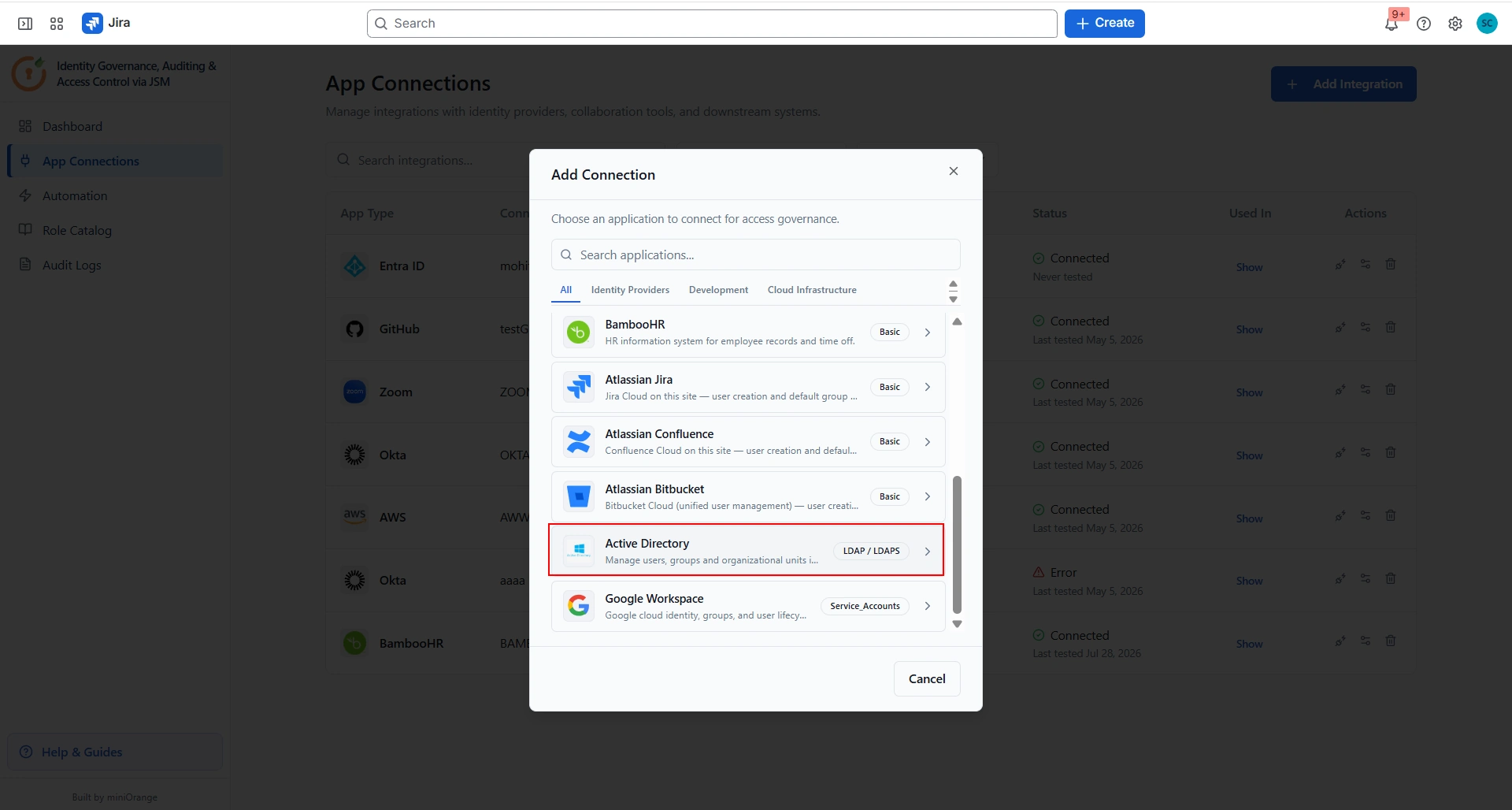Switch to Identity Providers tab
Screen dimensions: 1512x810
(630, 290)
